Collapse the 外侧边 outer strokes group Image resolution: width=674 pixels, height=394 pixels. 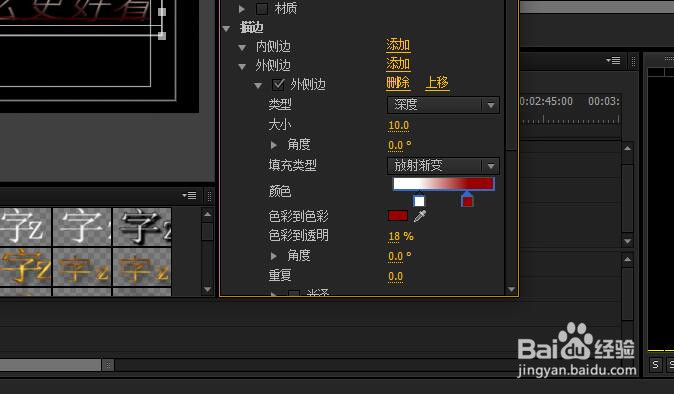click(x=242, y=67)
